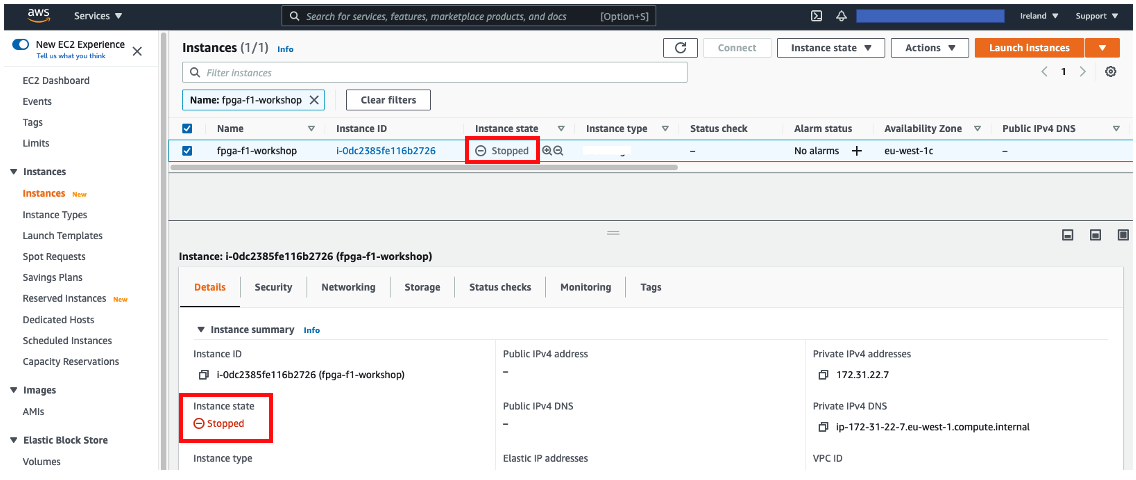Open the notifications bell

[841, 16]
